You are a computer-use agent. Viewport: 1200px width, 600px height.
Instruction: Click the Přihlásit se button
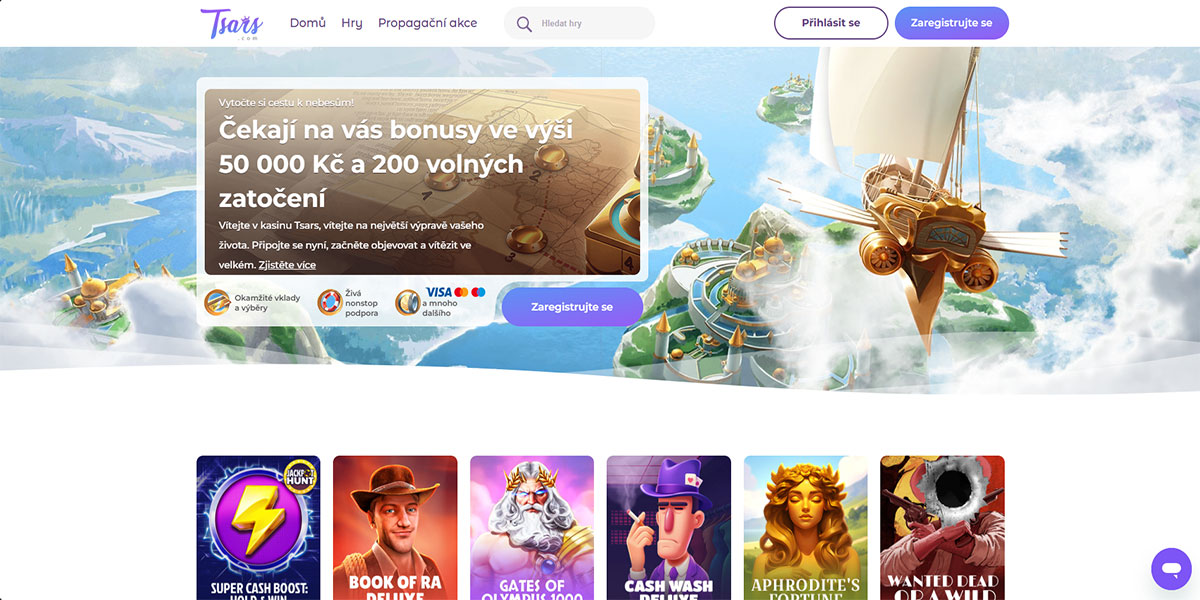point(831,23)
